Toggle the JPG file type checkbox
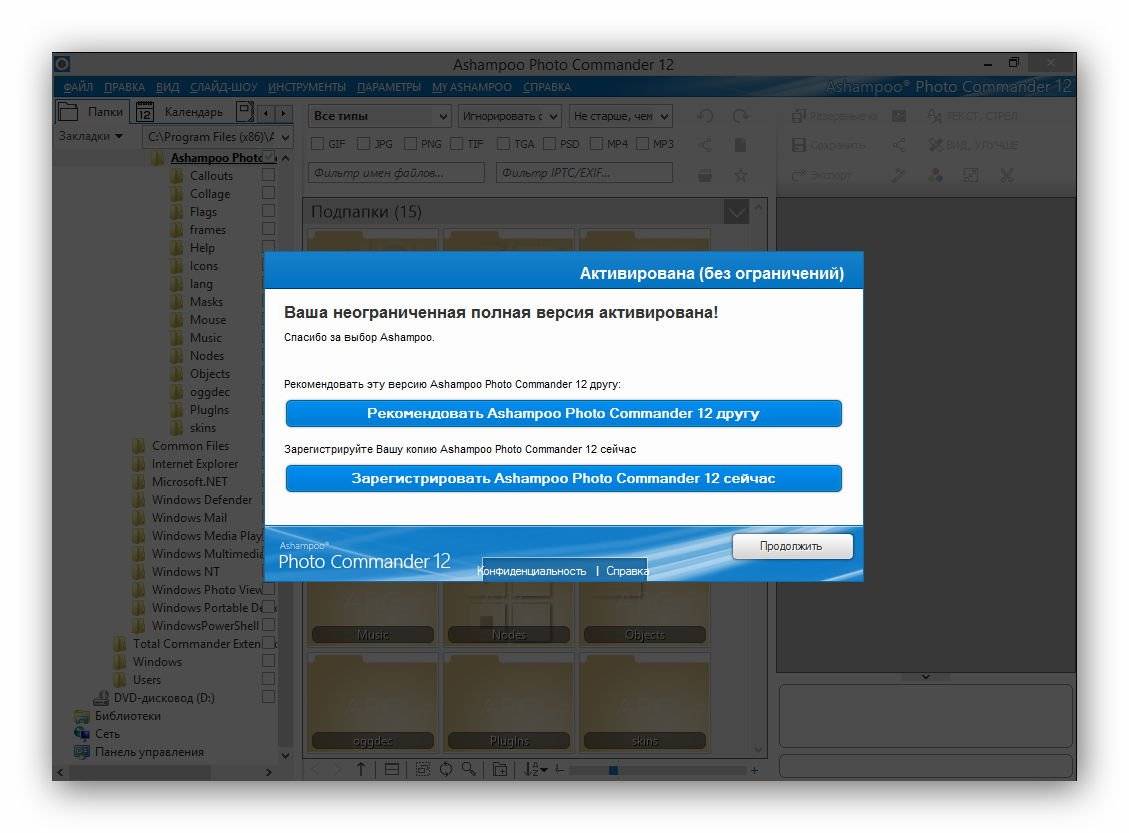Viewport: 1129px width, 833px height. (x=364, y=144)
